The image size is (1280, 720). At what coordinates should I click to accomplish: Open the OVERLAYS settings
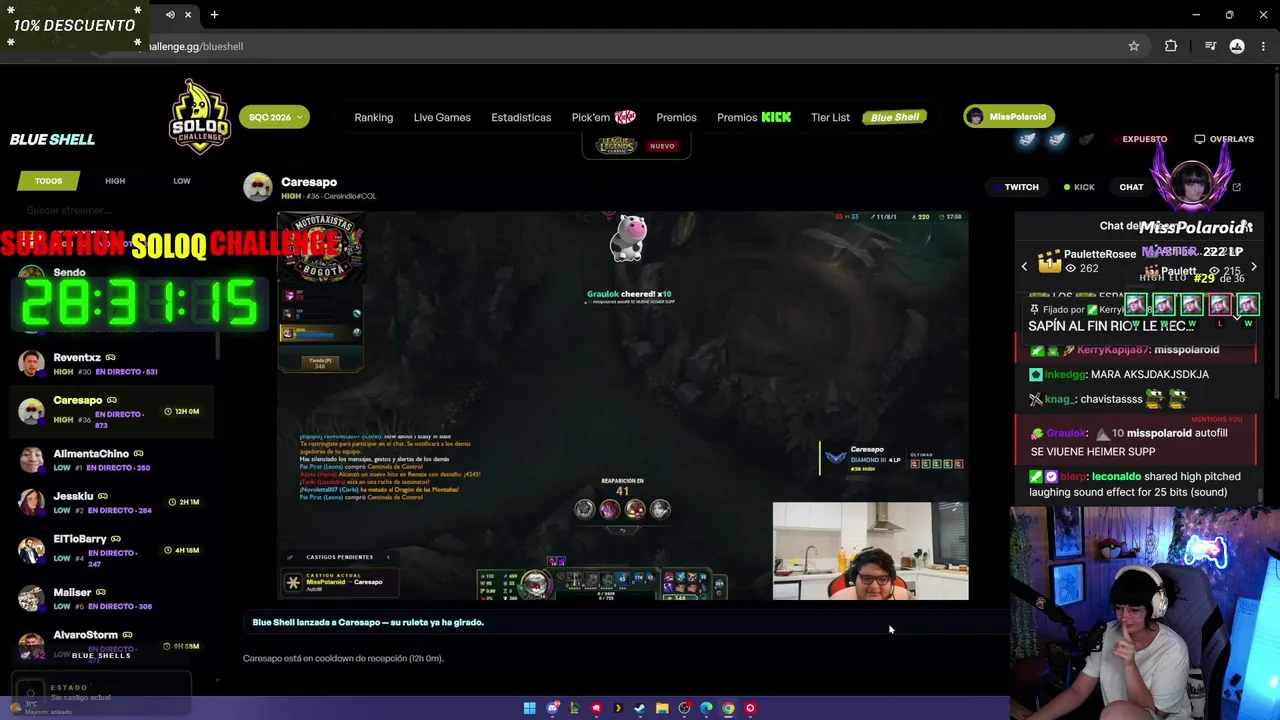click(1224, 139)
